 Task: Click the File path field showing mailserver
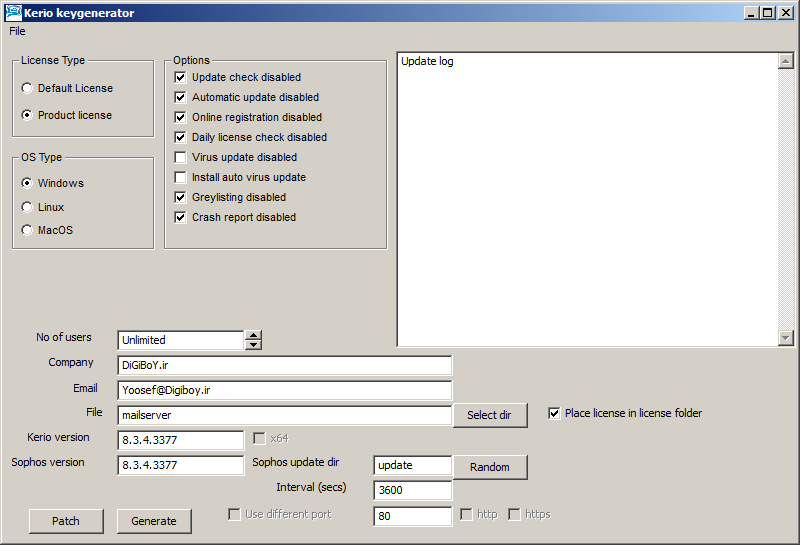[285, 415]
